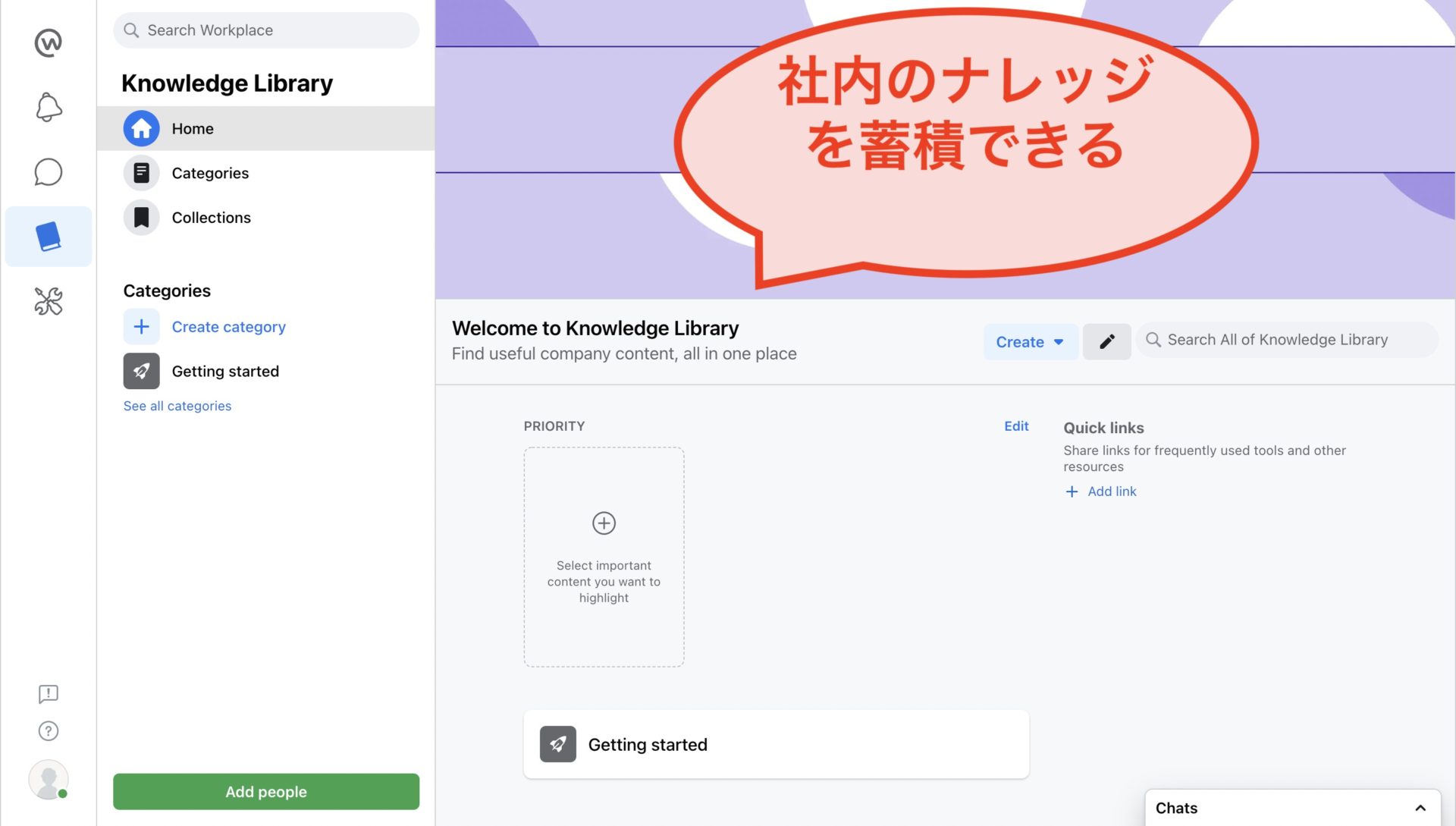Click See all categories
Image resolution: width=1456 pixels, height=826 pixels.
pyautogui.click(x=177, y=407)
